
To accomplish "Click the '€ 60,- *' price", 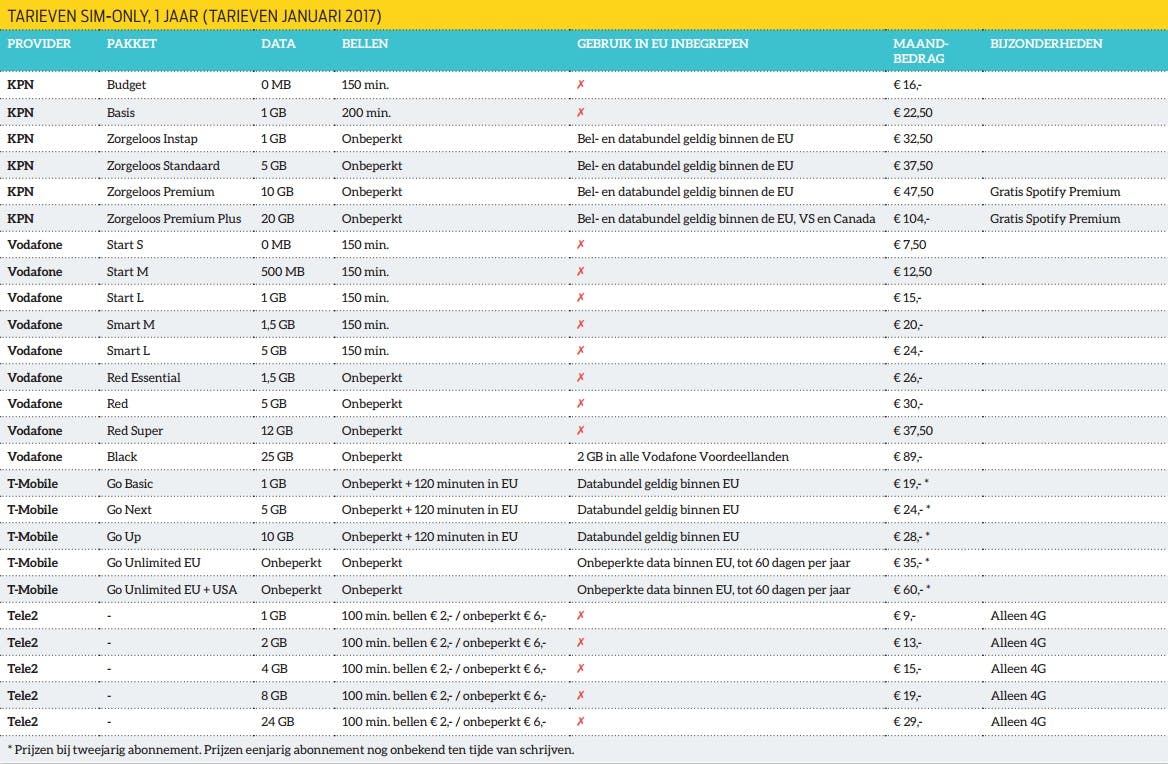I will pyautogui.click(x=911, y=590).
